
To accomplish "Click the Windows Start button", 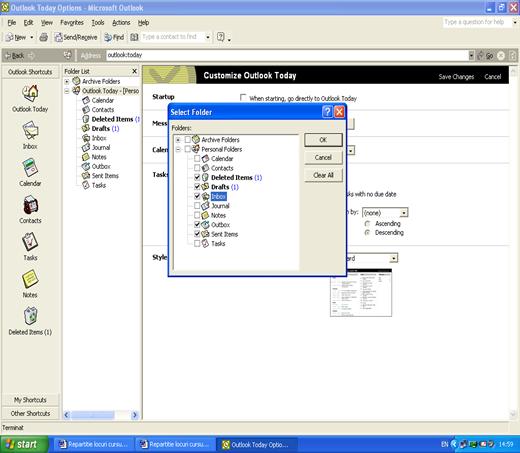I will coord(24,444).
